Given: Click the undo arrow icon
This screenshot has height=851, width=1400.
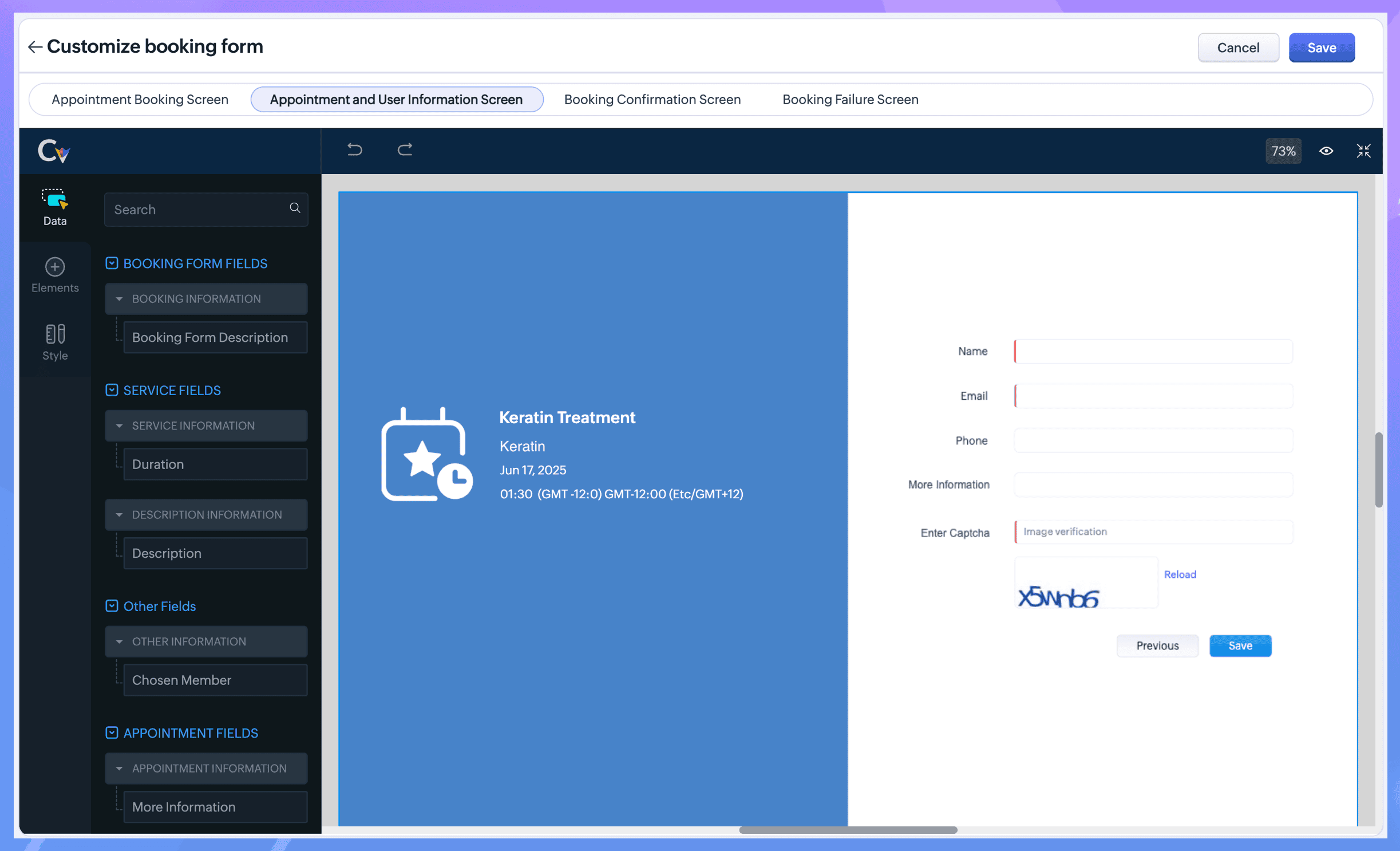Looking at the screenshot, I should pyautogui.click(x=354, y=150).
